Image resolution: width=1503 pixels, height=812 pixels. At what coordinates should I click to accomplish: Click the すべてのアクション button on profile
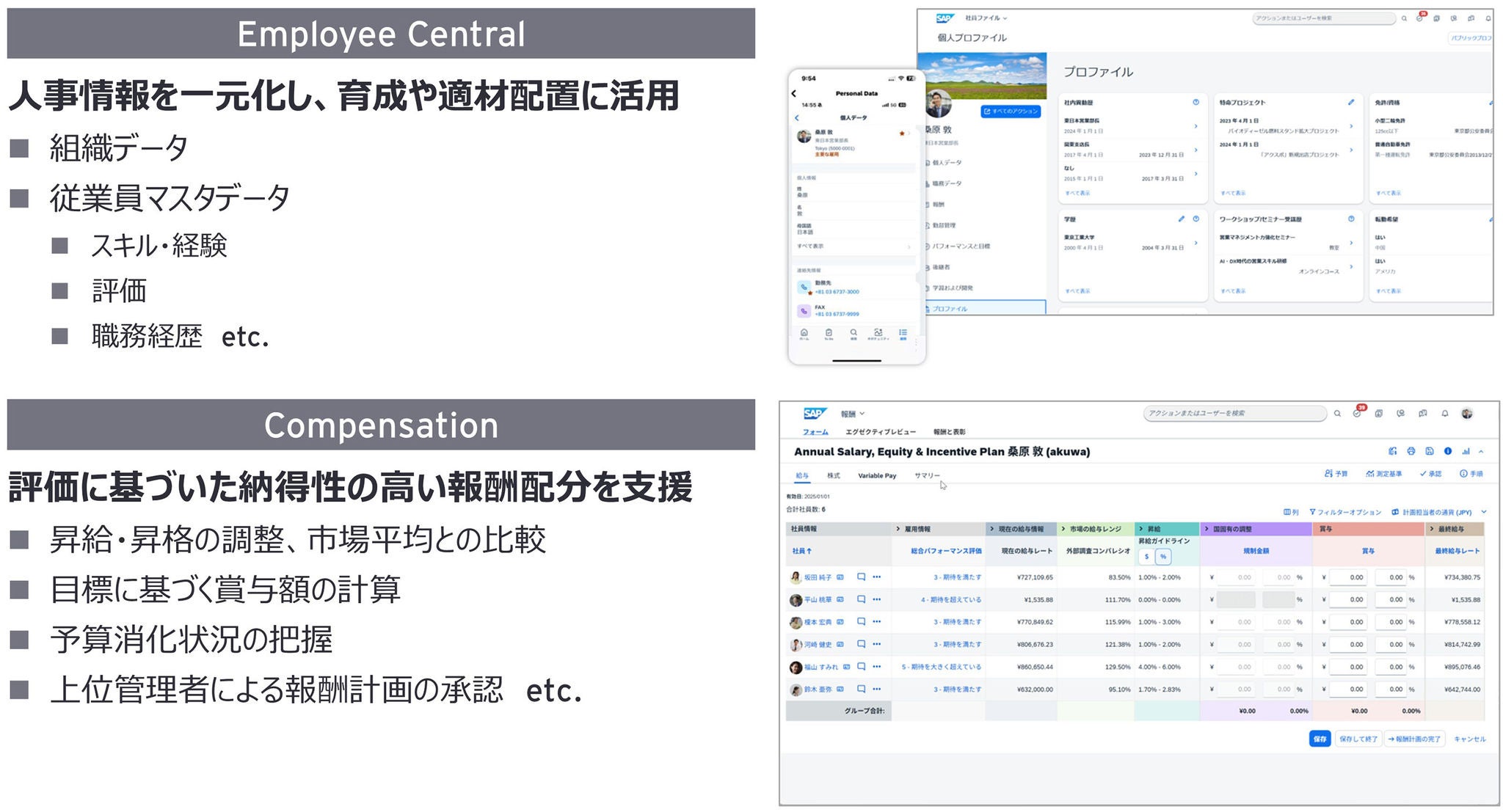pos(1011,111)
